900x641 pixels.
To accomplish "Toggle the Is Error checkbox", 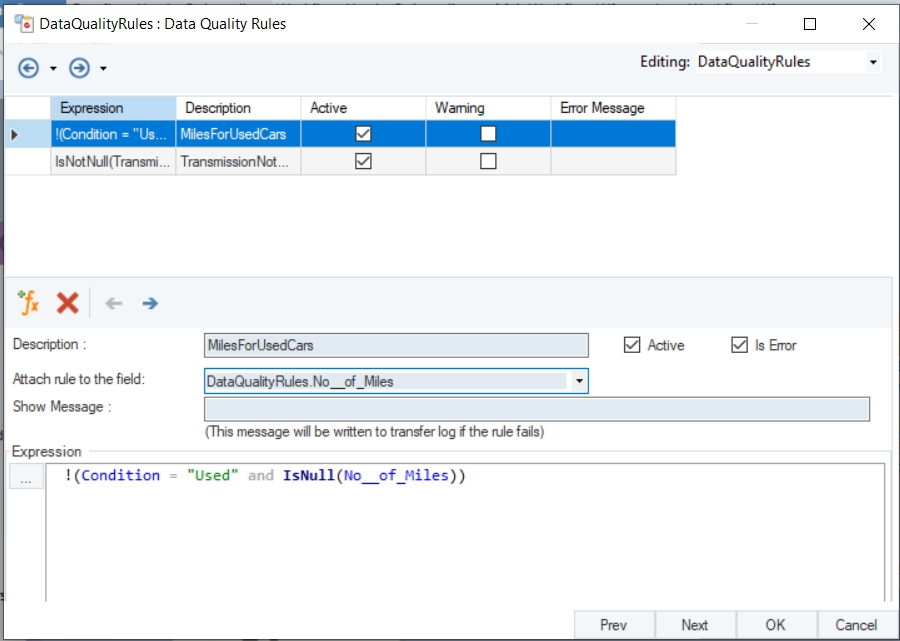I will tap(739, 345).
